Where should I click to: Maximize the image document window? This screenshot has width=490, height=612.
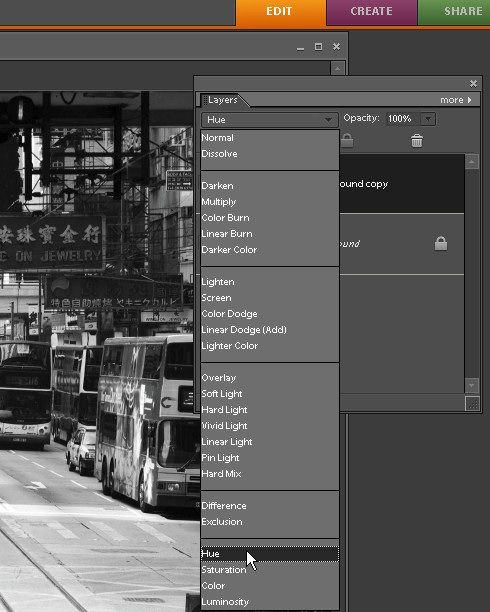click(x=319, y=47)
